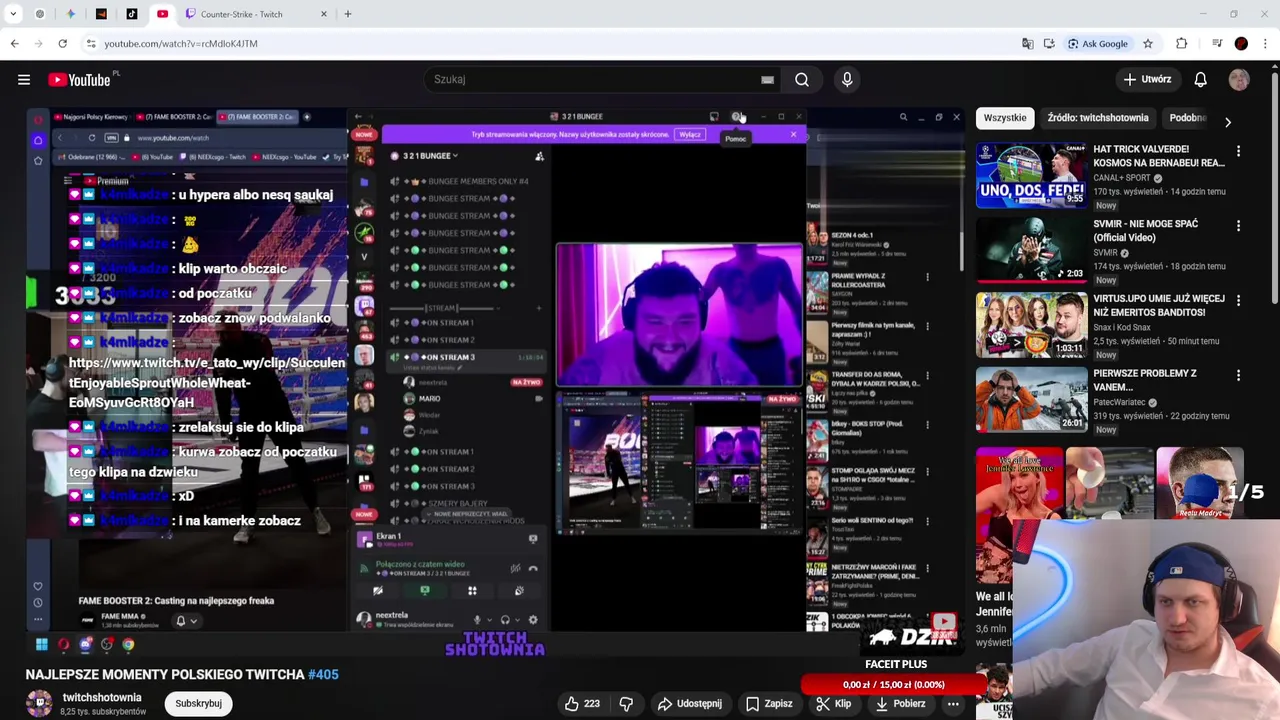Open the PatecWariatec channel name
The width and height of the screenshot is (1280, 720).
1119,402
